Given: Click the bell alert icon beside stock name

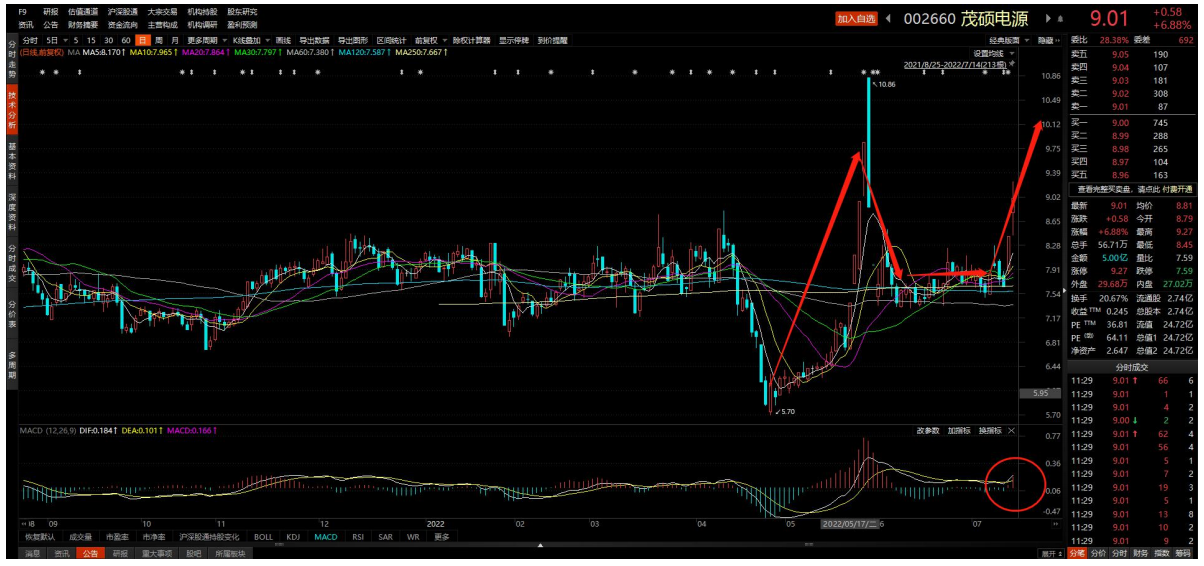Looking at the screenshot, I should pyautogui.click(x=1062, y=18).
